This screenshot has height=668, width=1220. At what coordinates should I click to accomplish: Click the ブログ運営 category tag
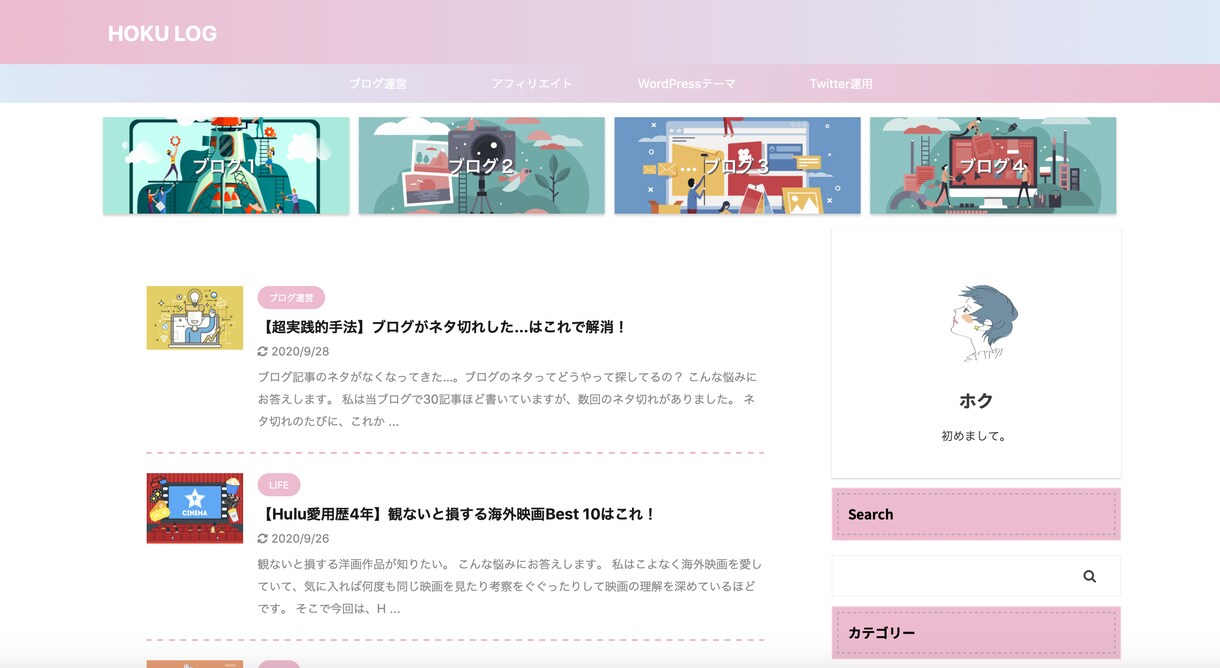(x=291, y=298)
